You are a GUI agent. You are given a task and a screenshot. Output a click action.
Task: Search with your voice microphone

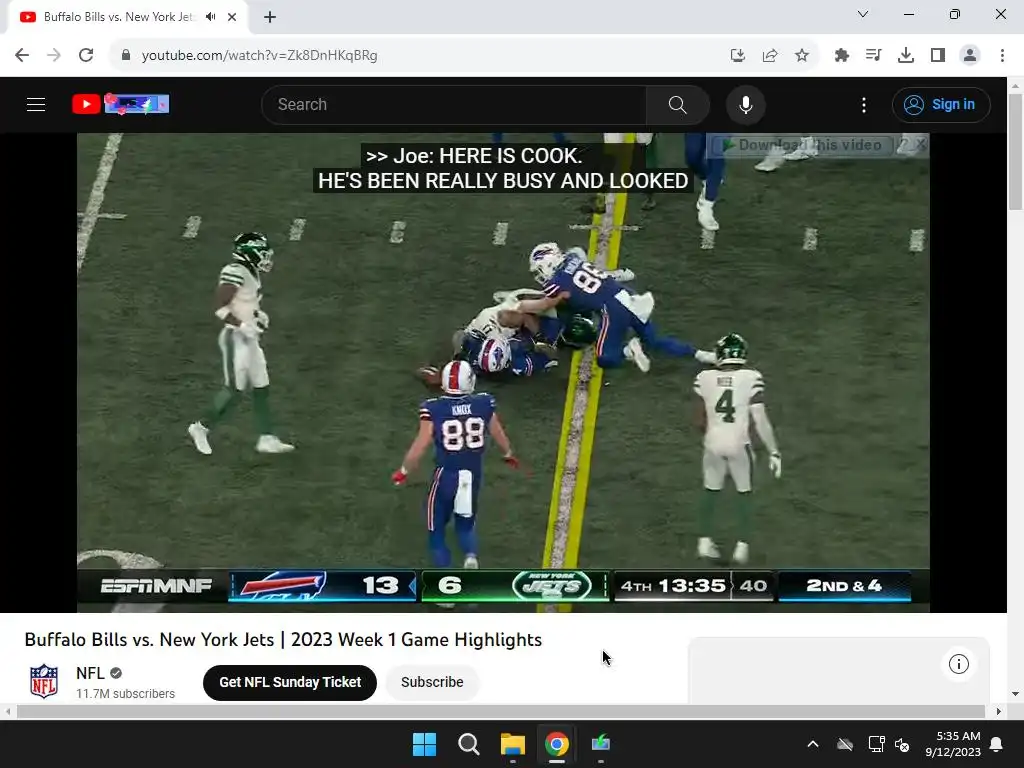click(x=745, y=104)
